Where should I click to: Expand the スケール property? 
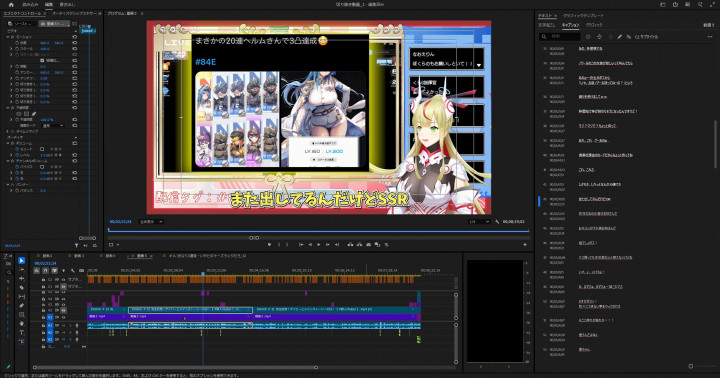(x=11, y=49)
